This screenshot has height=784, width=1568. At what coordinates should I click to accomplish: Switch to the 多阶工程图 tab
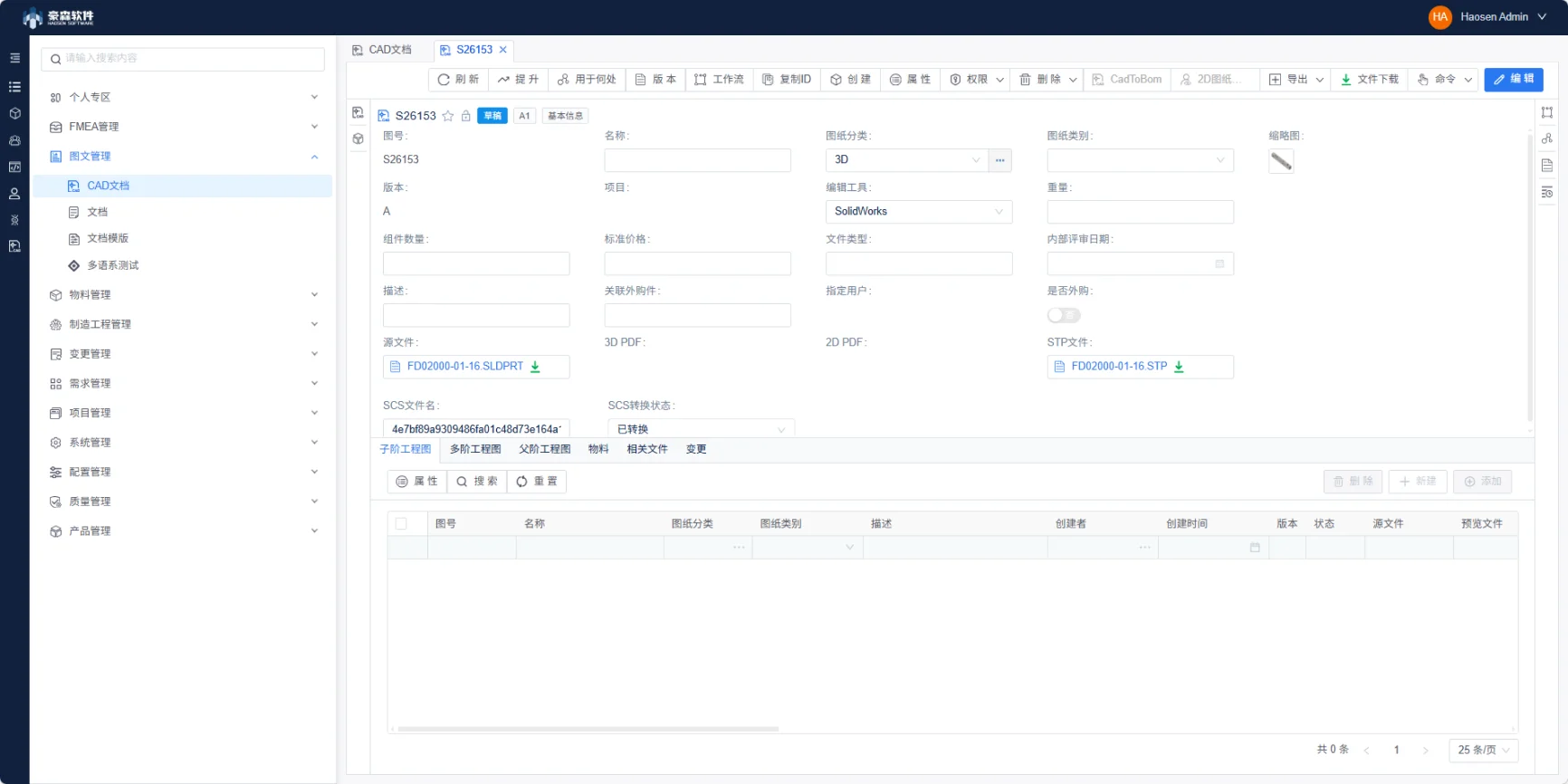[475, 449]
